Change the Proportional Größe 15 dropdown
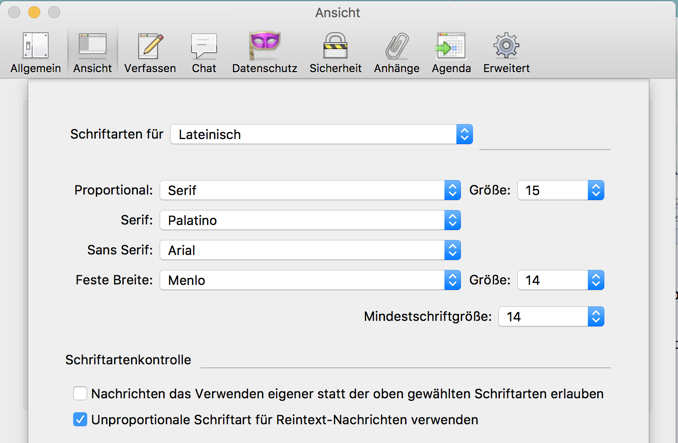Screen dimensions: 678x443 tap(560, 190)
